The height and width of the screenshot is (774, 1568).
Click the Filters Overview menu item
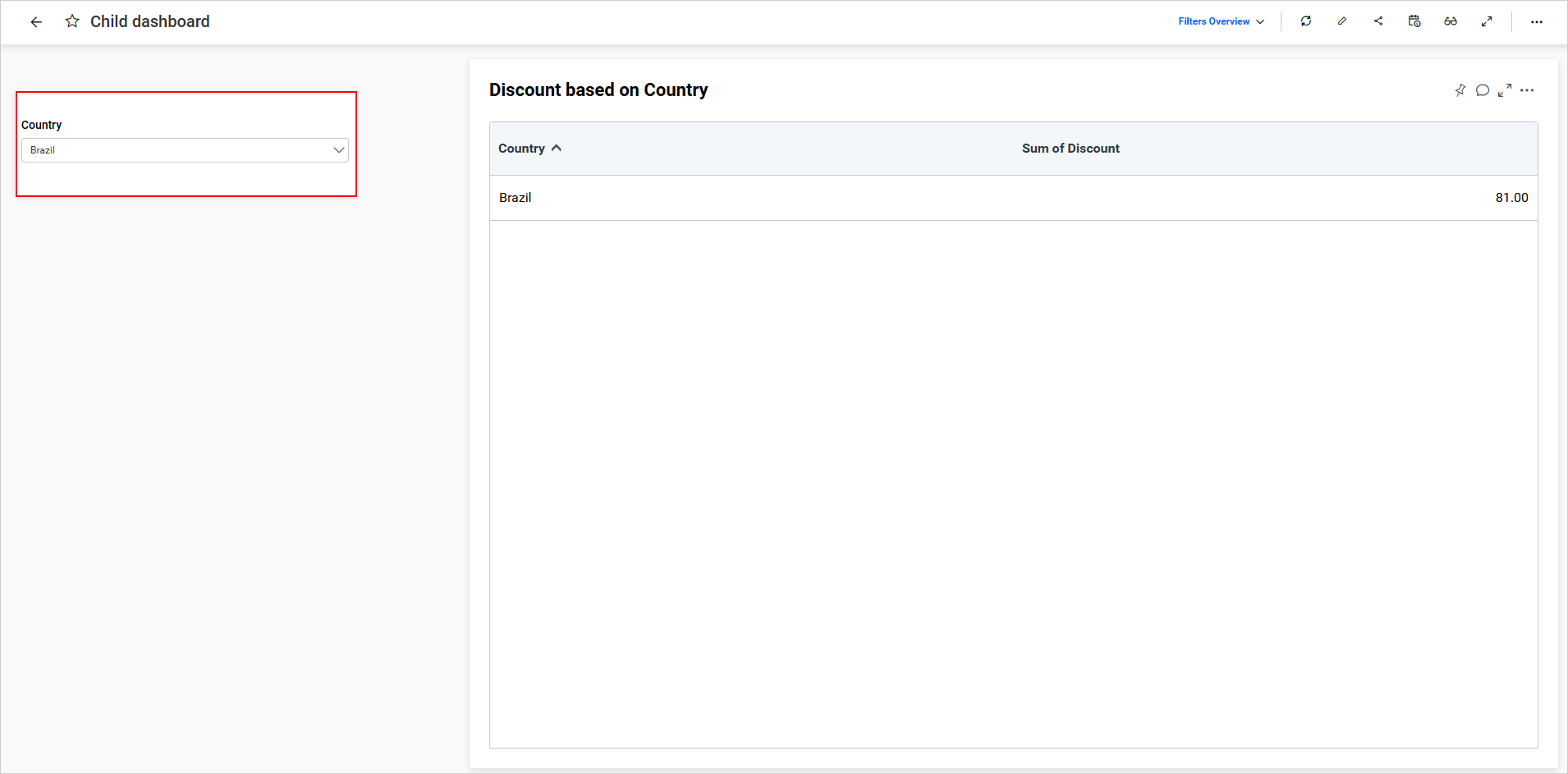click(x=1213, y=21)
